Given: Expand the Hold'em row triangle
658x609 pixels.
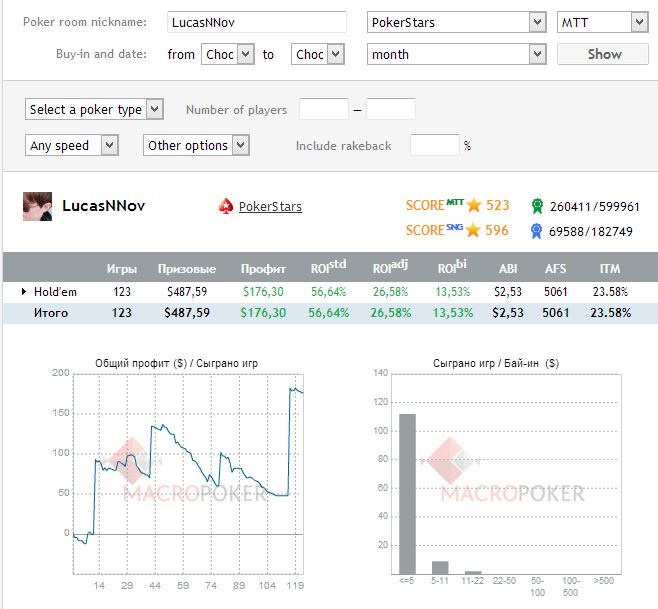Looking at the screenshot, I should tap(24, 291).
